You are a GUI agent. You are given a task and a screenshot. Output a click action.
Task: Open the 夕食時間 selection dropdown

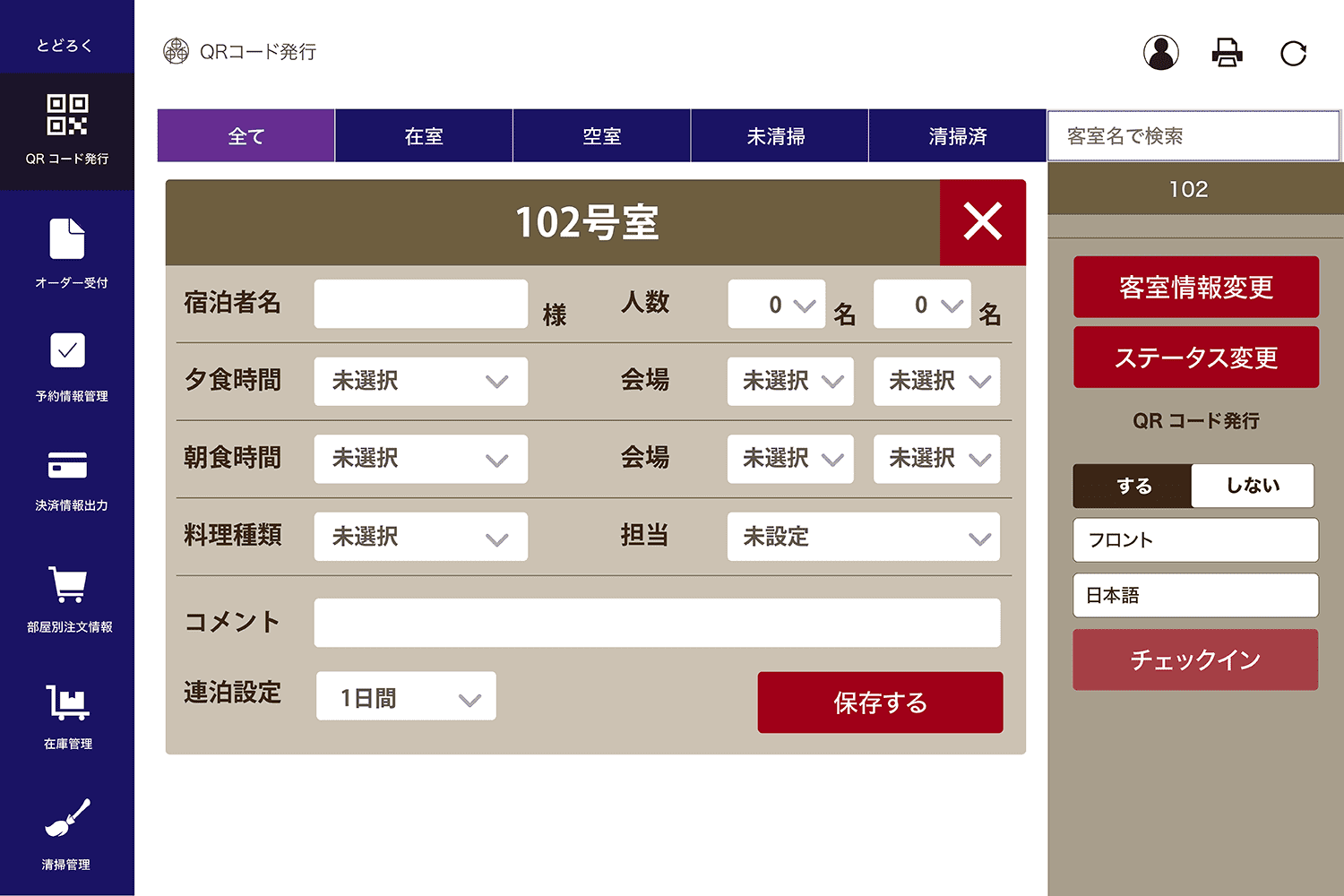pos(420,381)
